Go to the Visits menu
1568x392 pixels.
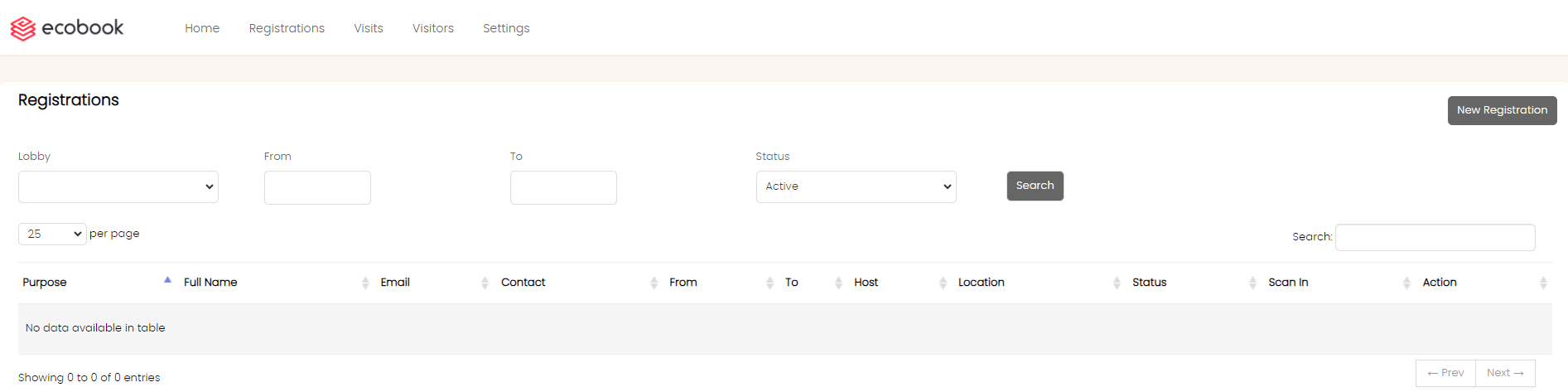369,28
